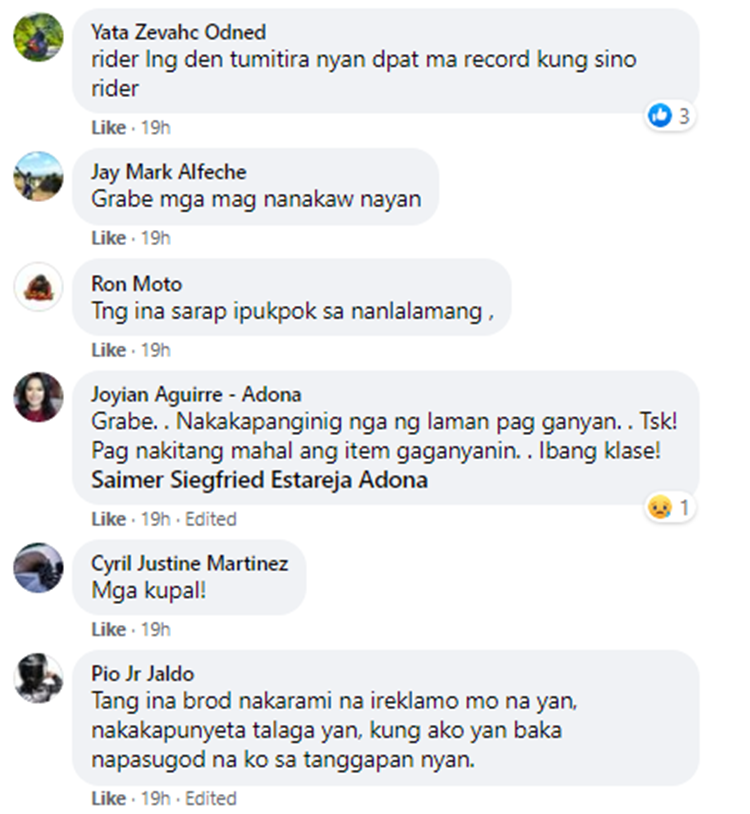
Task: Open Jay Mark Alfeche's profile avatar
Action: [38, 176]
